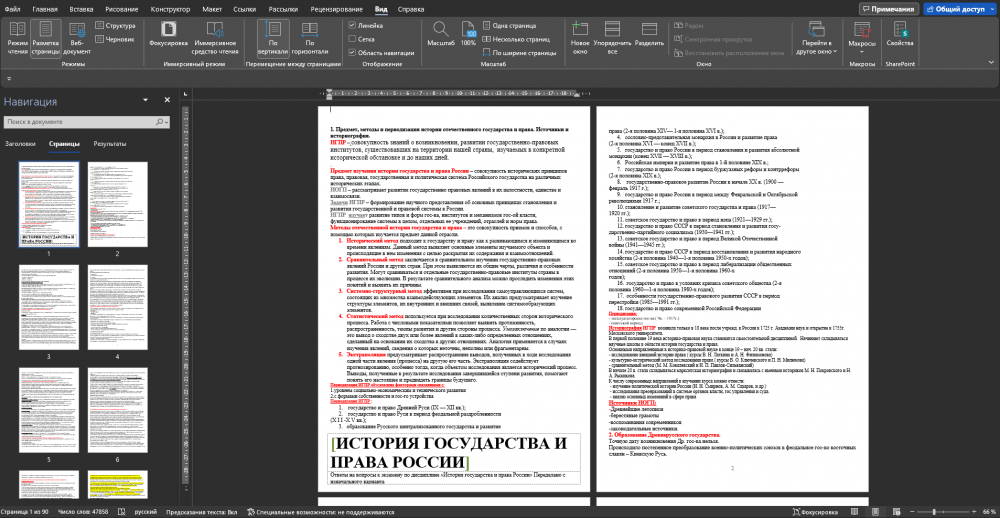Adjust the zoom slider in status bar
The height and width of the screenshot is (518, 1000).
point(935,512)
